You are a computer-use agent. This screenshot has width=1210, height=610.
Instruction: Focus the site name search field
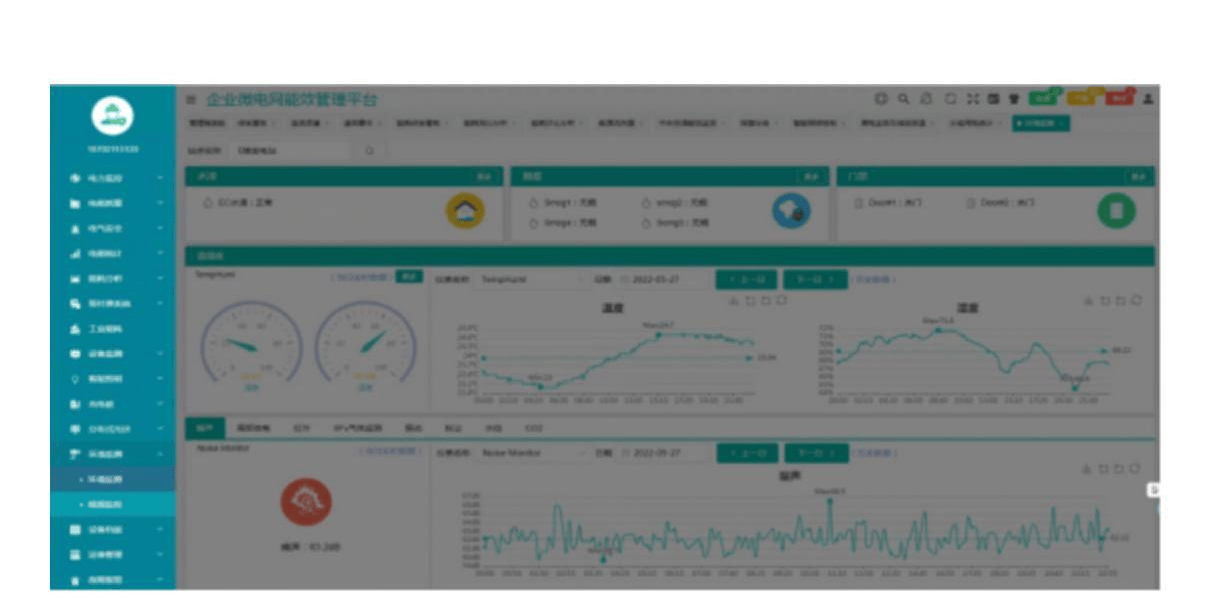[x=290, y=150]
